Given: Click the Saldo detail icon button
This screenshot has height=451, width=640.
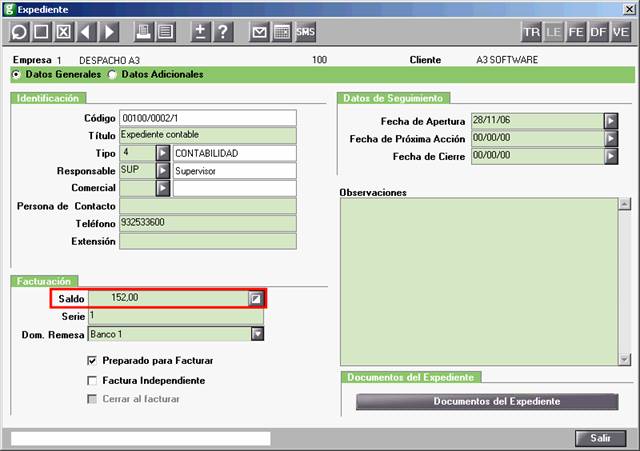Looking at the screenshot, I should (256, 298).
